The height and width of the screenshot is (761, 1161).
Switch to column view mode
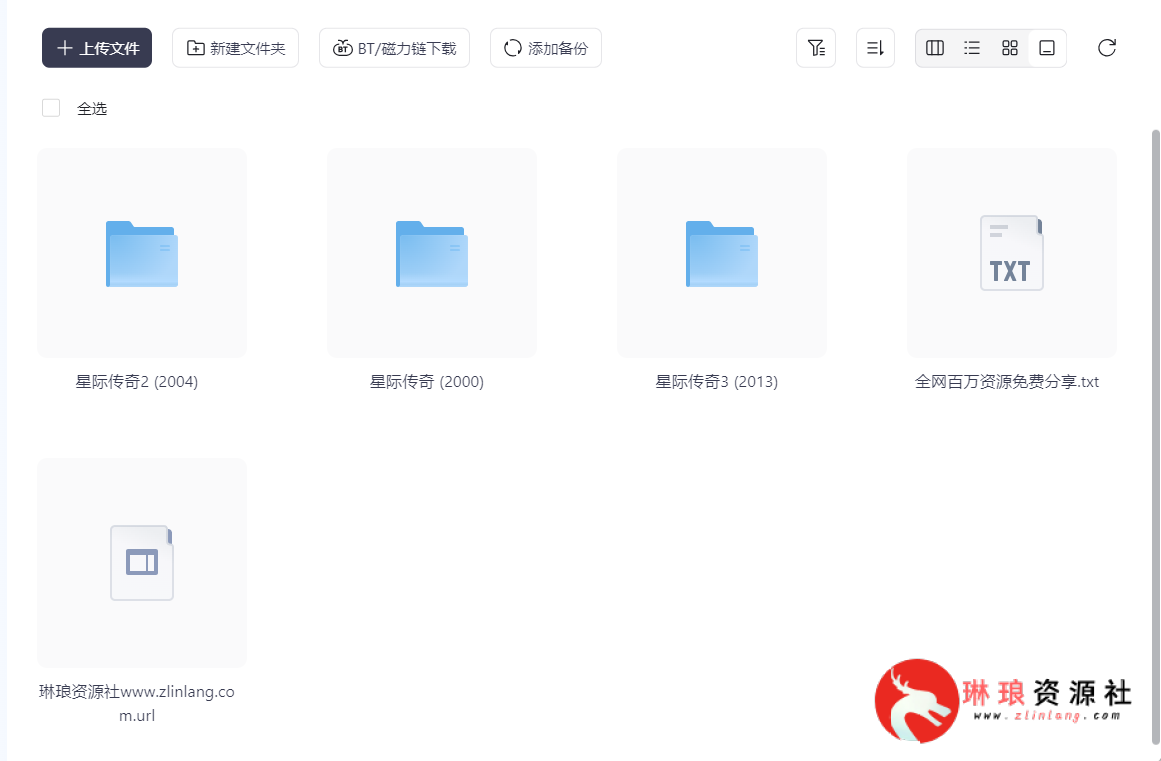coord(935,48)
